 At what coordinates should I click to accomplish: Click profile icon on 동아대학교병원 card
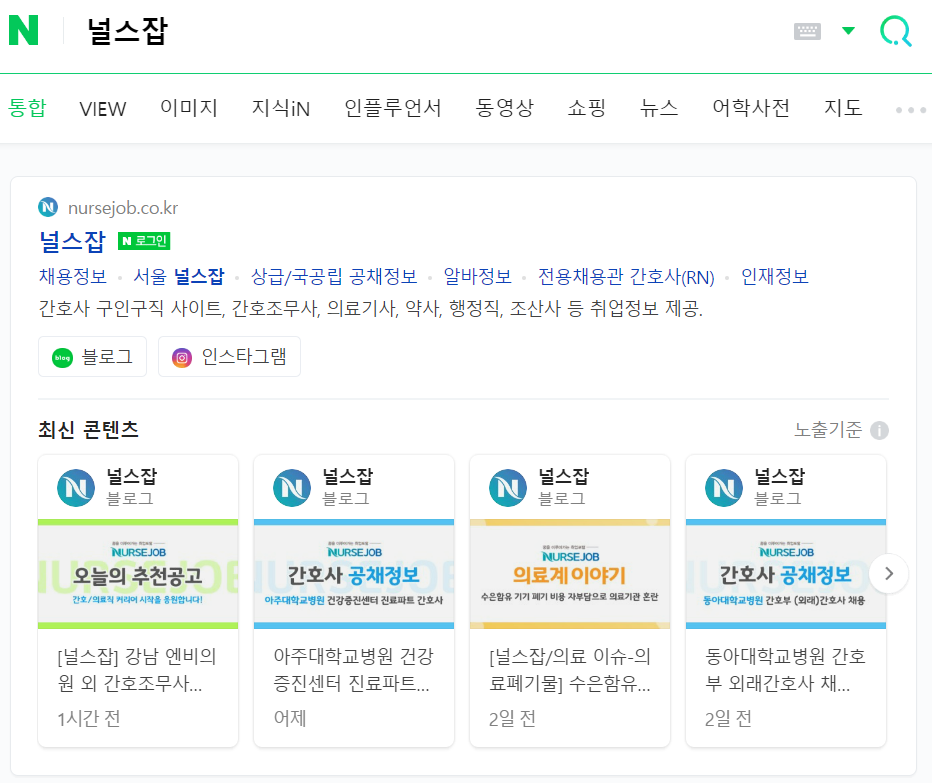(x=724, y=488)
